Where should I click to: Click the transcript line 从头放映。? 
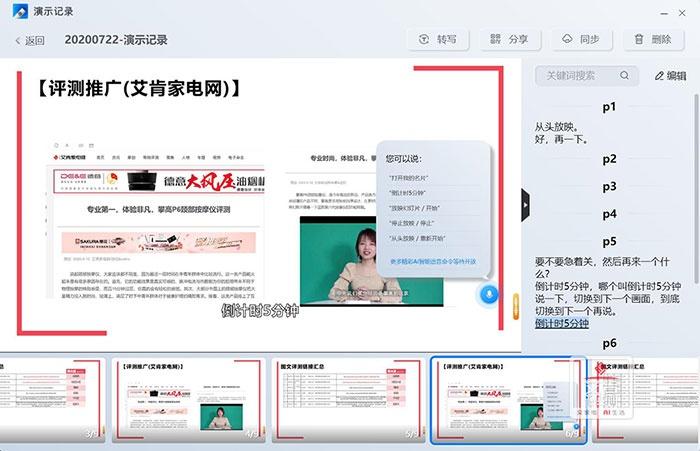pyautogui.click(x=557, y=127)
